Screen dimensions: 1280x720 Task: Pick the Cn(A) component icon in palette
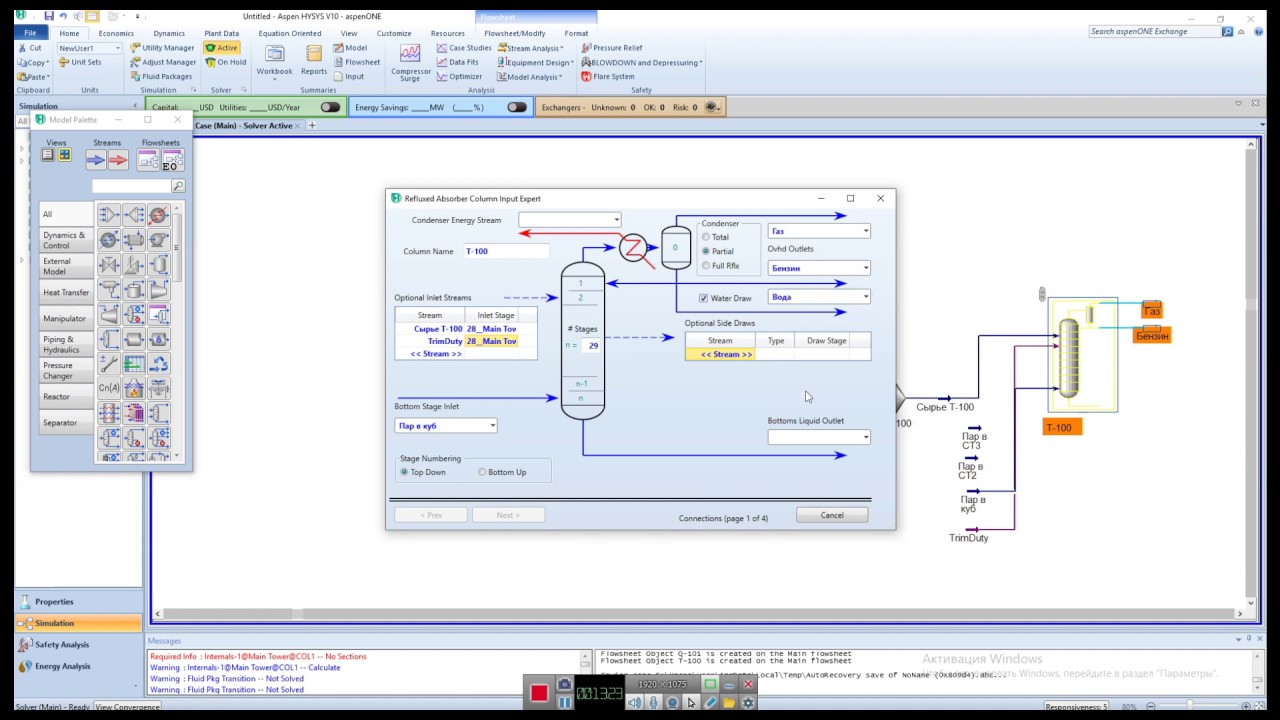pos(109,388)
